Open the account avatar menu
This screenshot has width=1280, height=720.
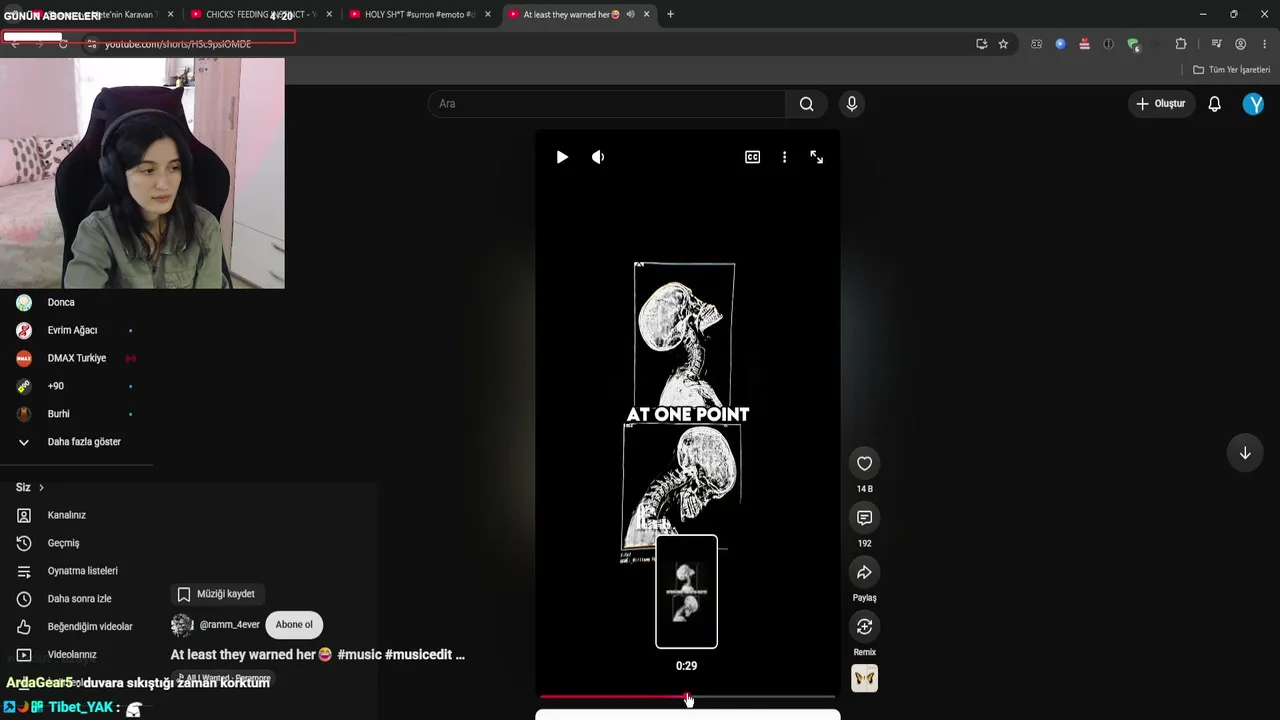click(1253, 104)
